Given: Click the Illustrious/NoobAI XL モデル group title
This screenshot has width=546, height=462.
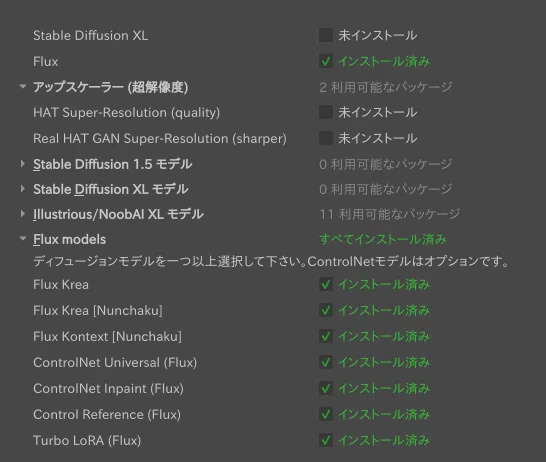Looking at the screenshot, I should [x=118, y=214].
